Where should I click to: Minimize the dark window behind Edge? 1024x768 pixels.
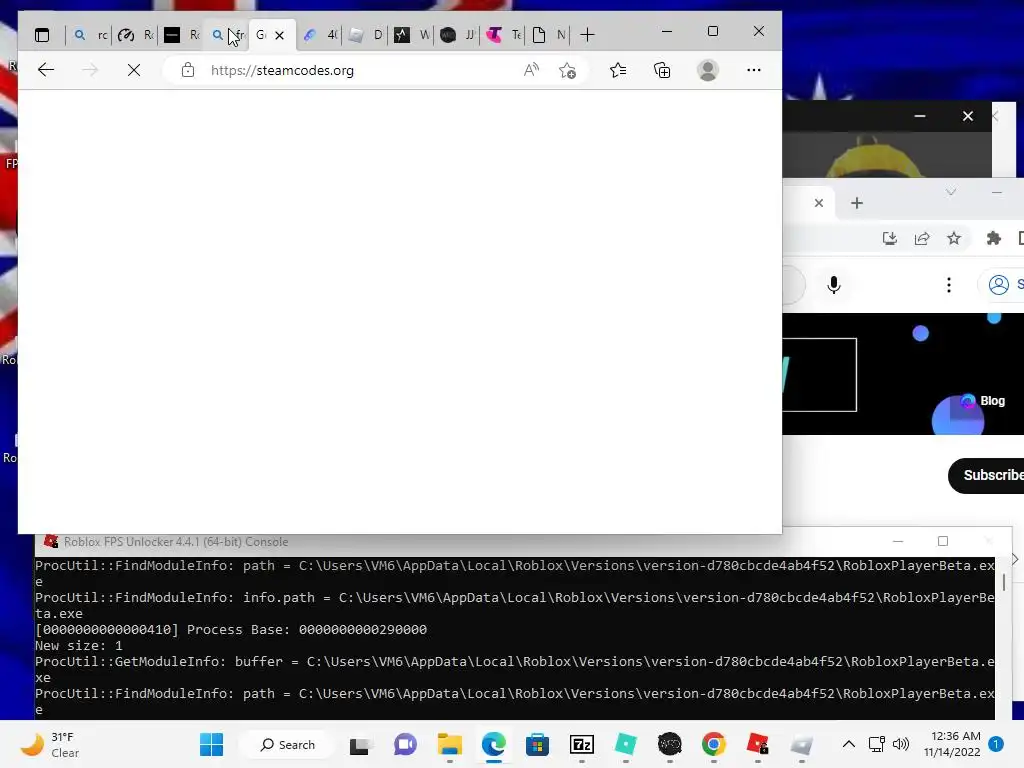coord(920,116)
